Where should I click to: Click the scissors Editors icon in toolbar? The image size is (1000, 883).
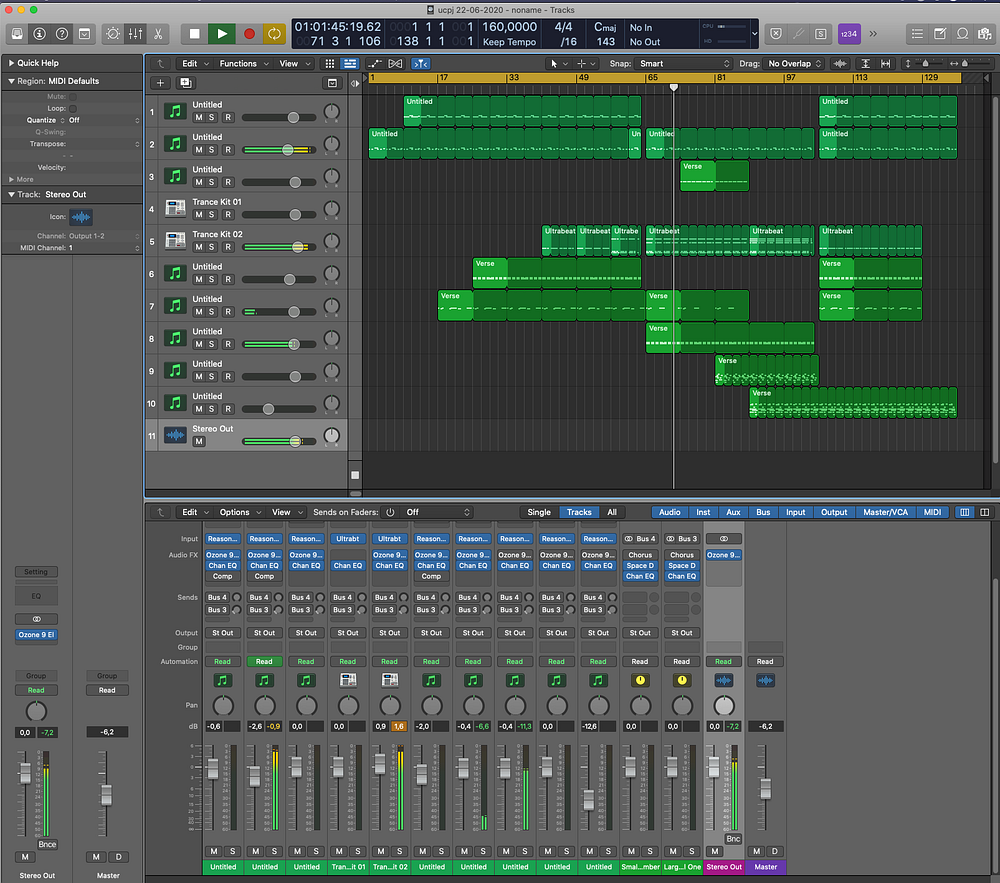tap(160, 34)
